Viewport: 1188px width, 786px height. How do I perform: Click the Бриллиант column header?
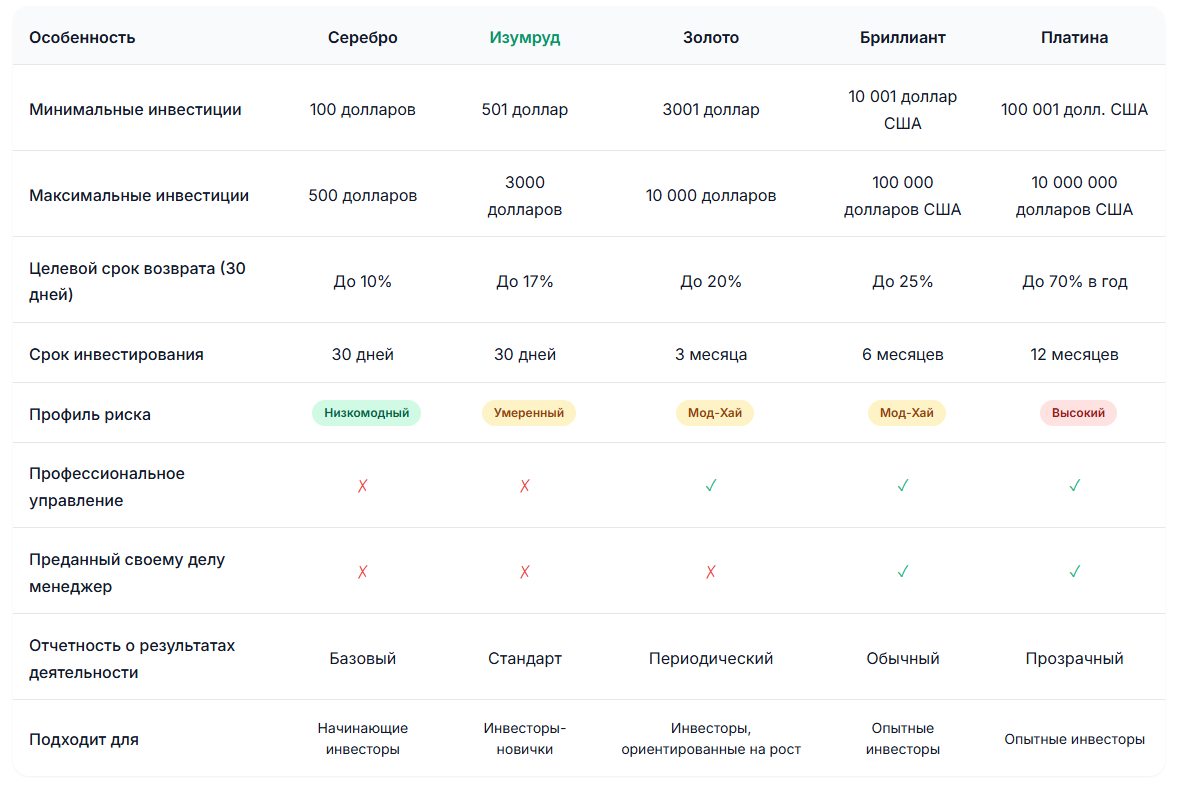903,38
